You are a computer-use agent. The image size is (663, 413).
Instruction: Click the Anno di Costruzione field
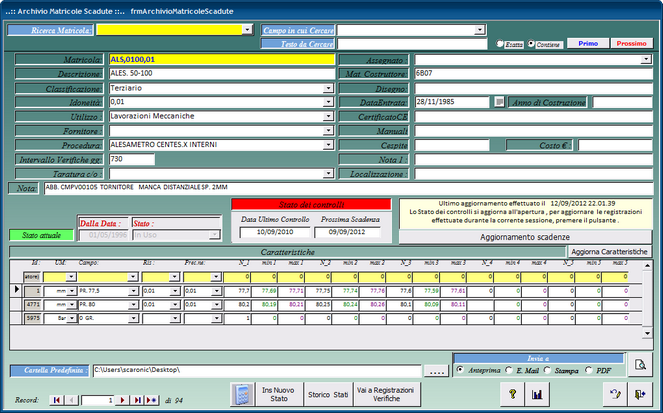pyautogui.click(x=622, y=102)
